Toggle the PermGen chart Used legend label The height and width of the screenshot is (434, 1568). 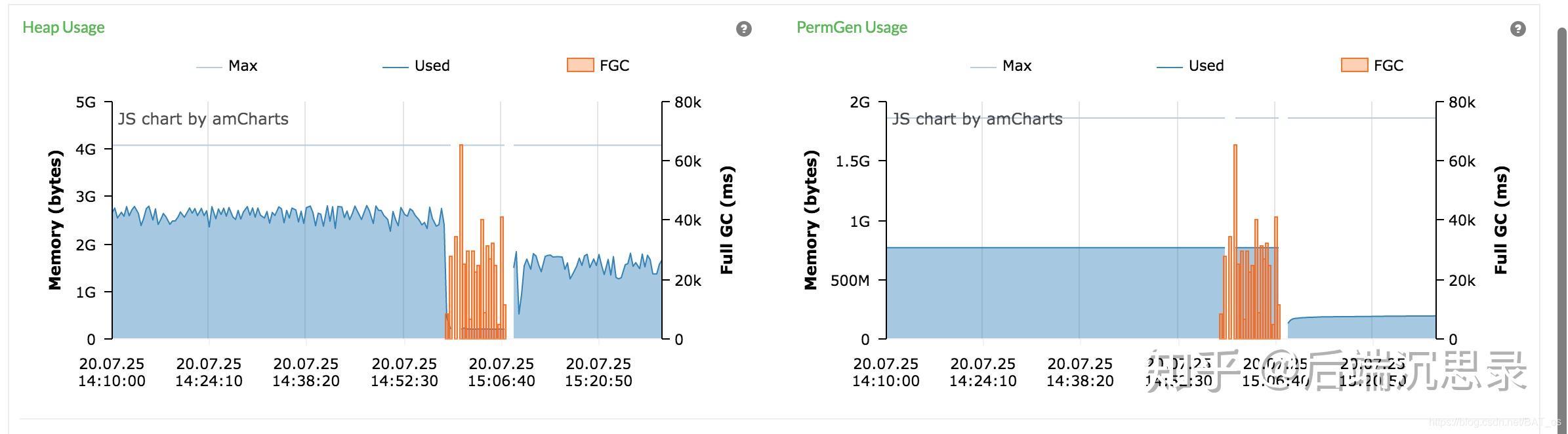pos(1206,66)
